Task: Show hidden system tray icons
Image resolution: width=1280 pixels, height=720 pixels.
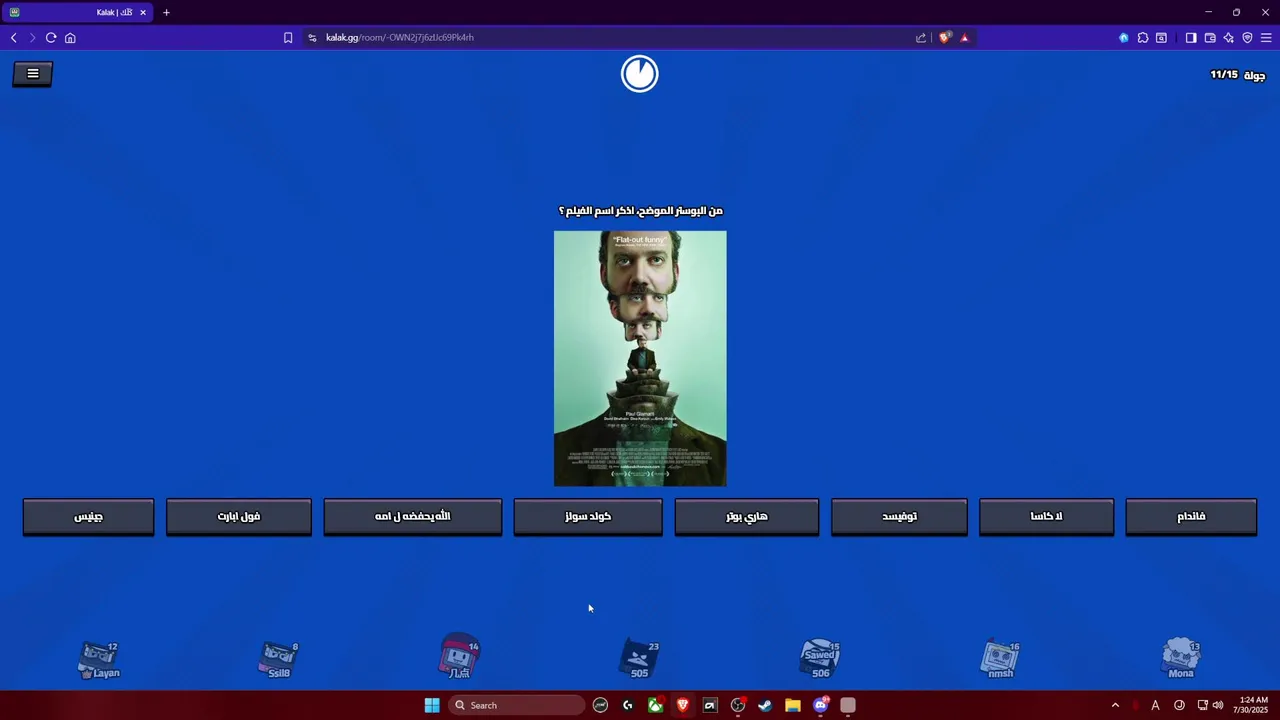Action: click(x=1115, y=705)
